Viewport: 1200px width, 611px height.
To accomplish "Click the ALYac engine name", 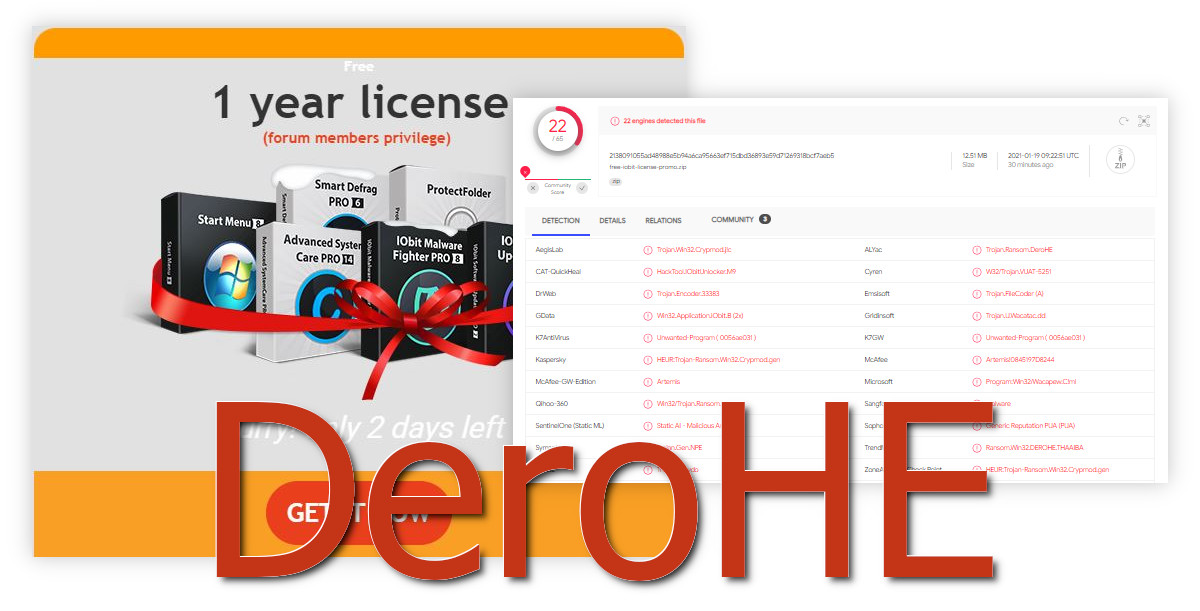I will pos(875,249).
